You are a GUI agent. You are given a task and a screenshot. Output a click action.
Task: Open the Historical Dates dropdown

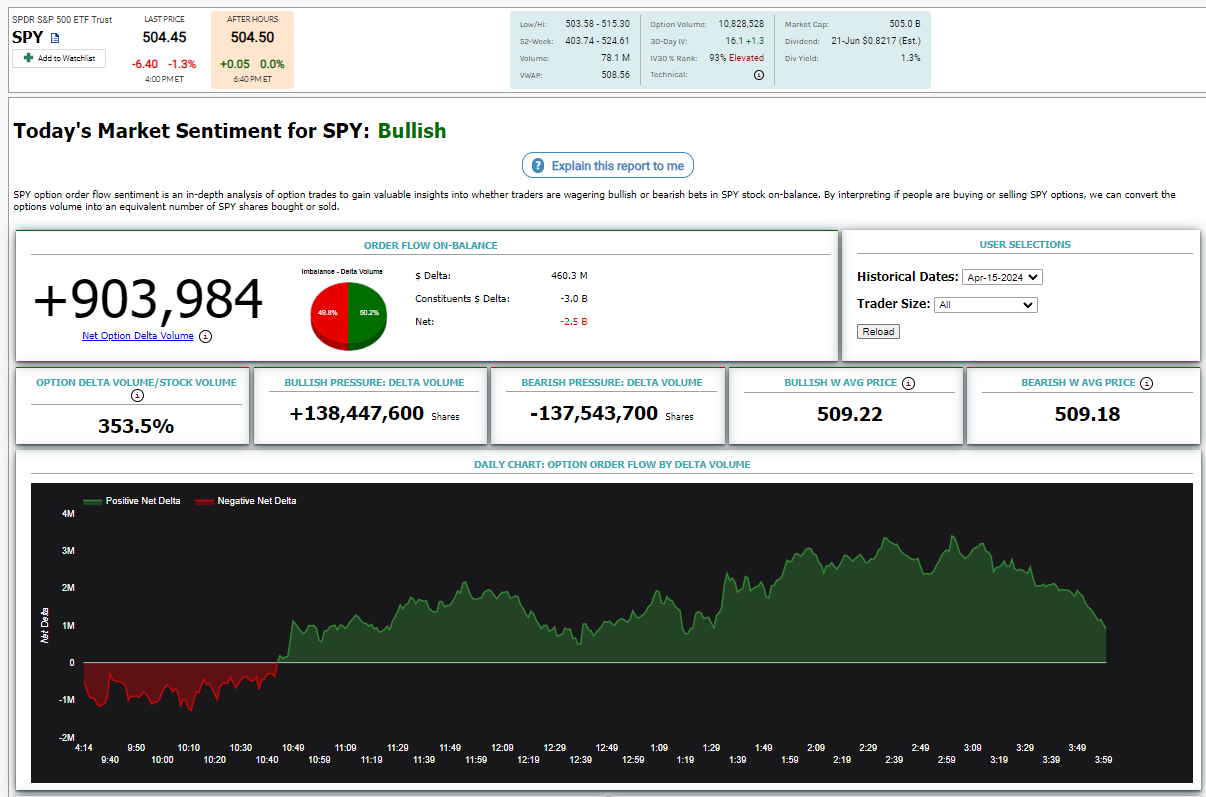point(1002,277)
